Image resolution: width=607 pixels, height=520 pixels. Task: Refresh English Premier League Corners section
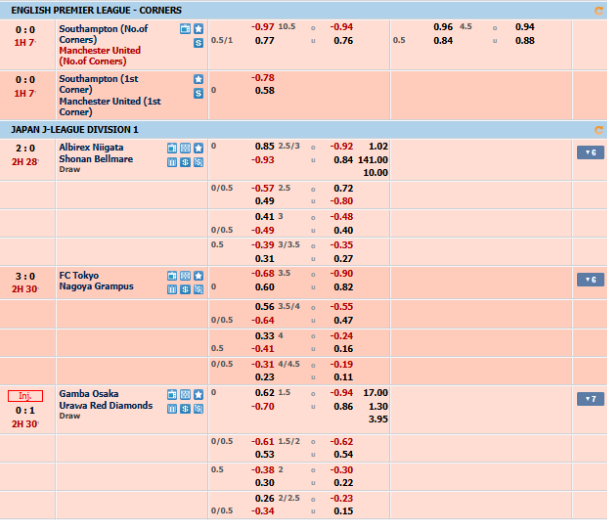point(598,11)
